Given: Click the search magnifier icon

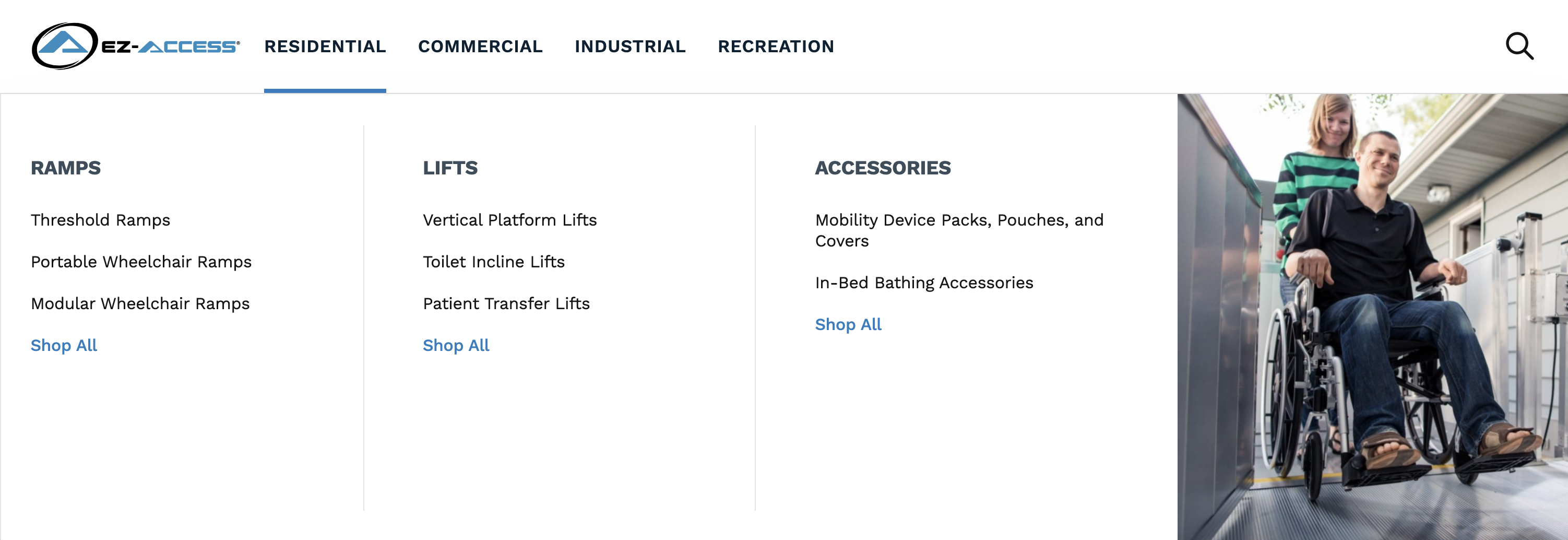Looking at the screenshot, I should click(1519, 46).
